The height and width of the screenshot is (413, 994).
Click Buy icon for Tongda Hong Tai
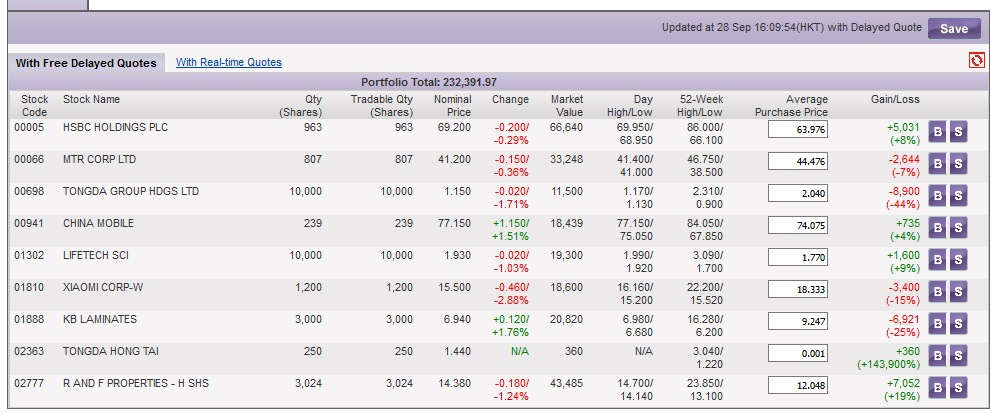click(x=938, y=357)
